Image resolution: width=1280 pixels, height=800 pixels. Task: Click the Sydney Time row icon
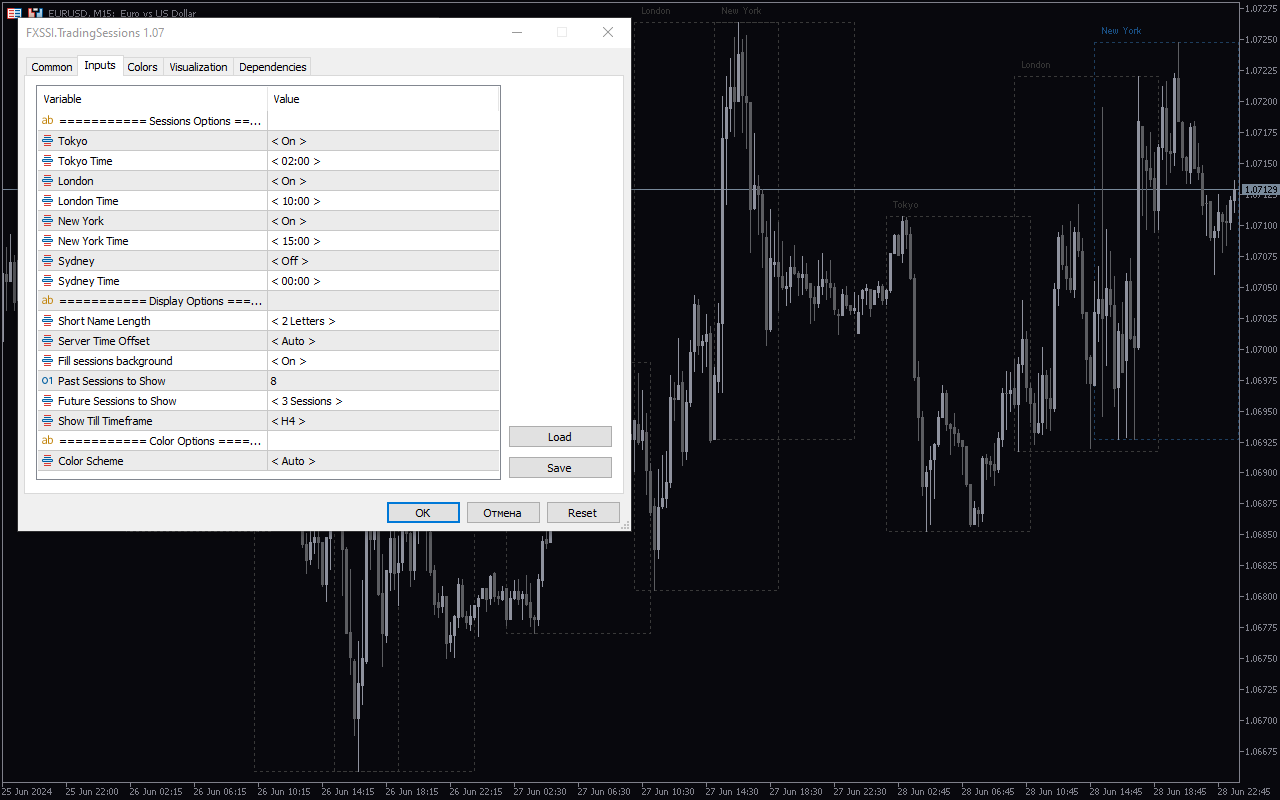click(x=47, y=281)
